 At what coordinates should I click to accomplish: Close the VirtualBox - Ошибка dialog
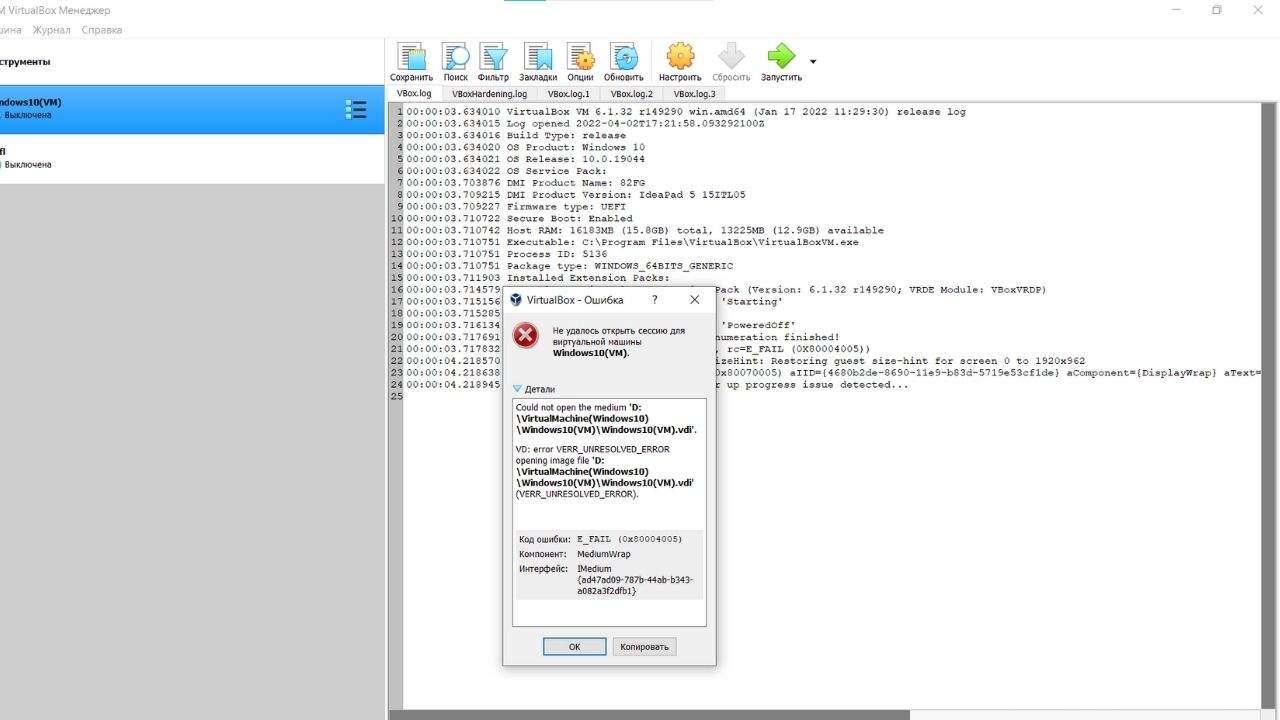695,299
